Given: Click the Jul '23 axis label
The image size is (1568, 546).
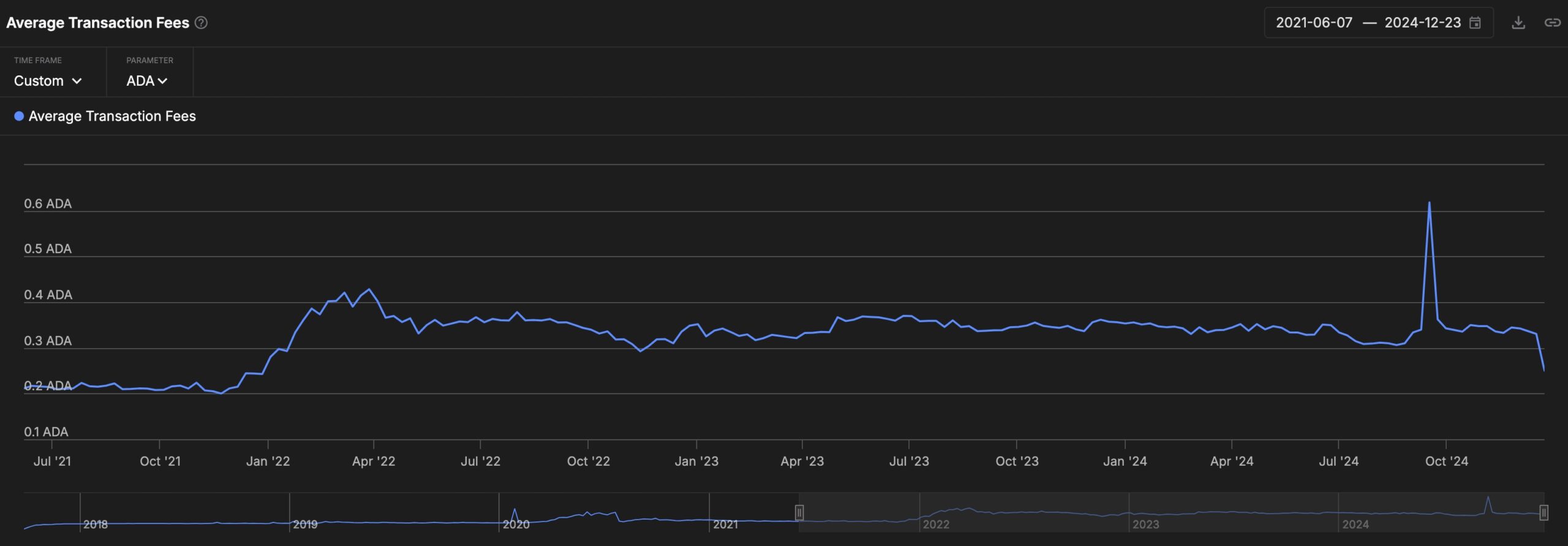Looking at the screenshot, I should tap(909, 461).
